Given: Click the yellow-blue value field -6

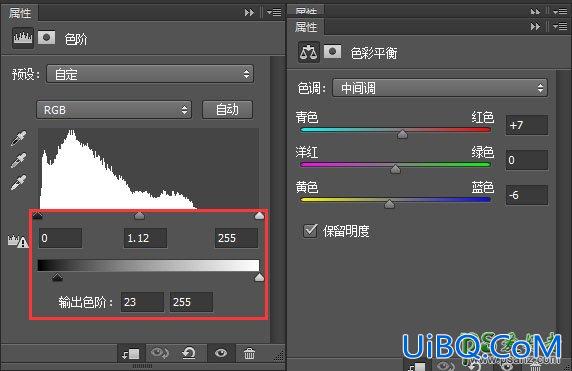Looking at the screenshot, I should coord(527,195).
